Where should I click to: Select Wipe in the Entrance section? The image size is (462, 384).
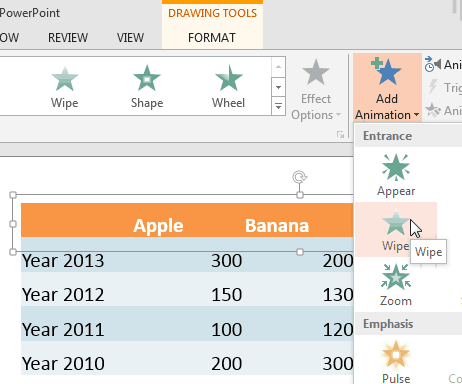[396, 229]
